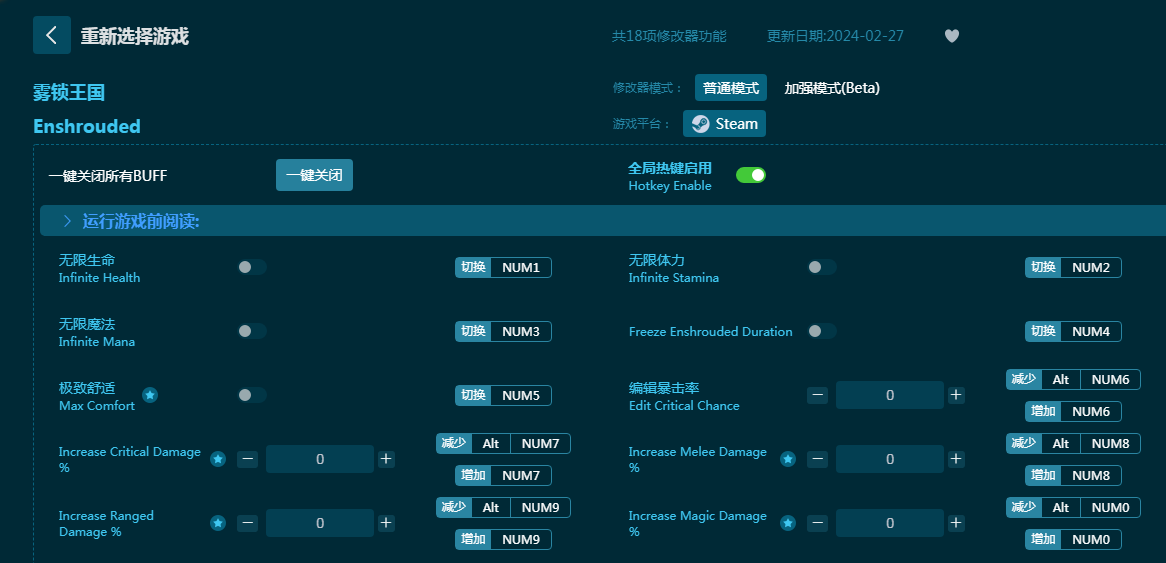Enable Infinite Stamina toggle
Screen dimensions: 1166x563
tap(822, 267)
